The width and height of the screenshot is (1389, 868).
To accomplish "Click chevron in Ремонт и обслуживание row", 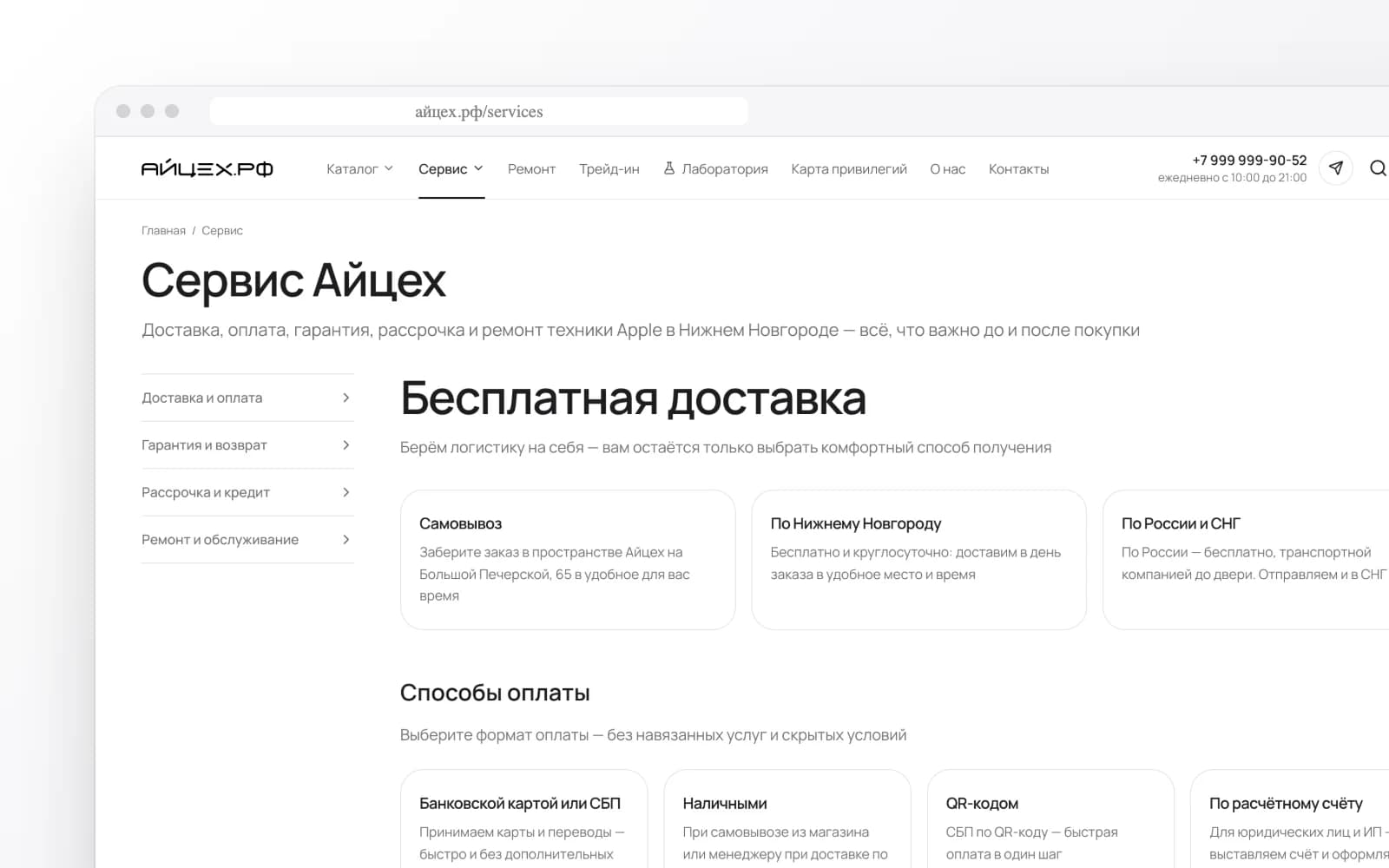I will pos(346,540).
